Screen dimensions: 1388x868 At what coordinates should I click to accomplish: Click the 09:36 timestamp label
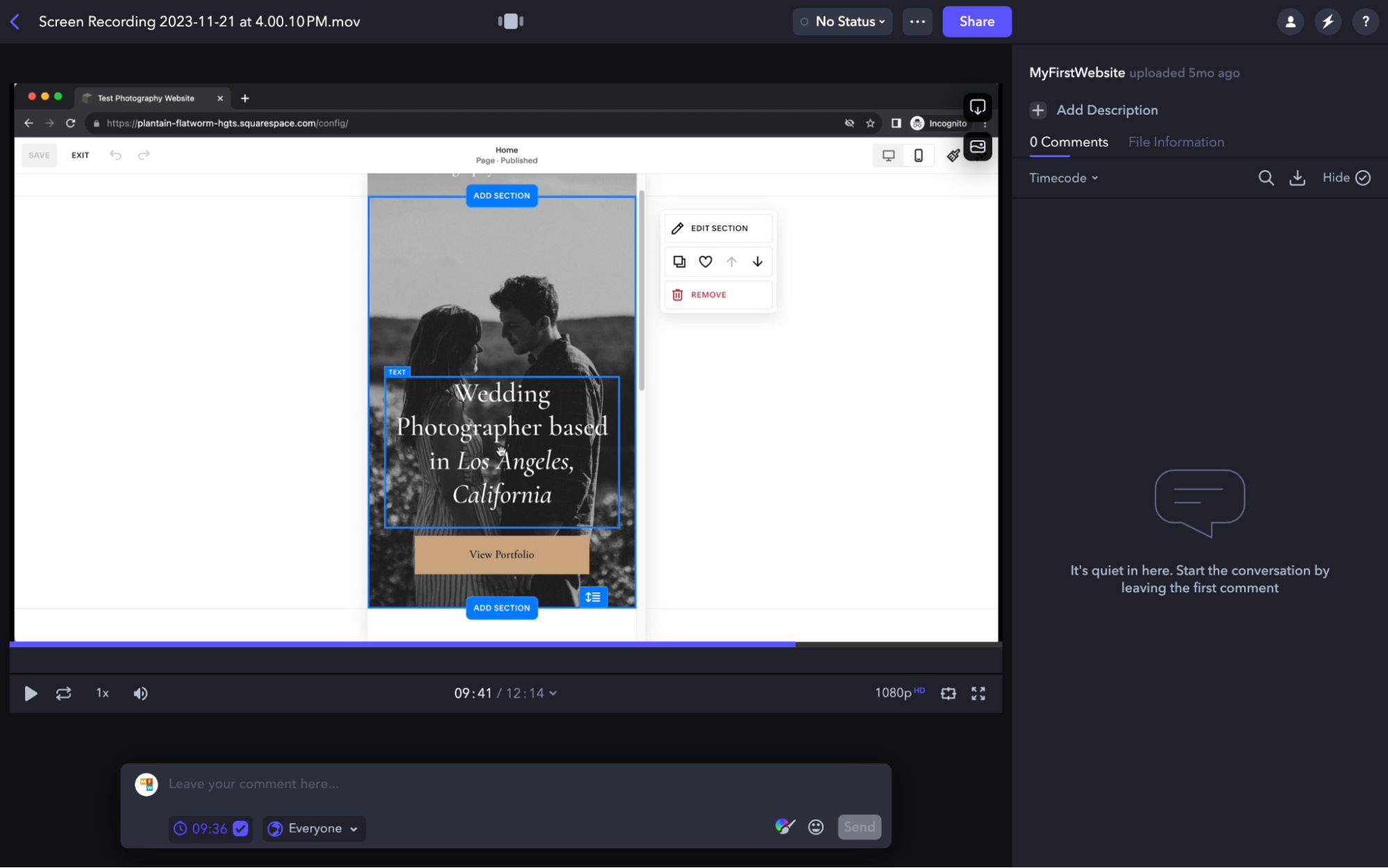coord(209,828)
